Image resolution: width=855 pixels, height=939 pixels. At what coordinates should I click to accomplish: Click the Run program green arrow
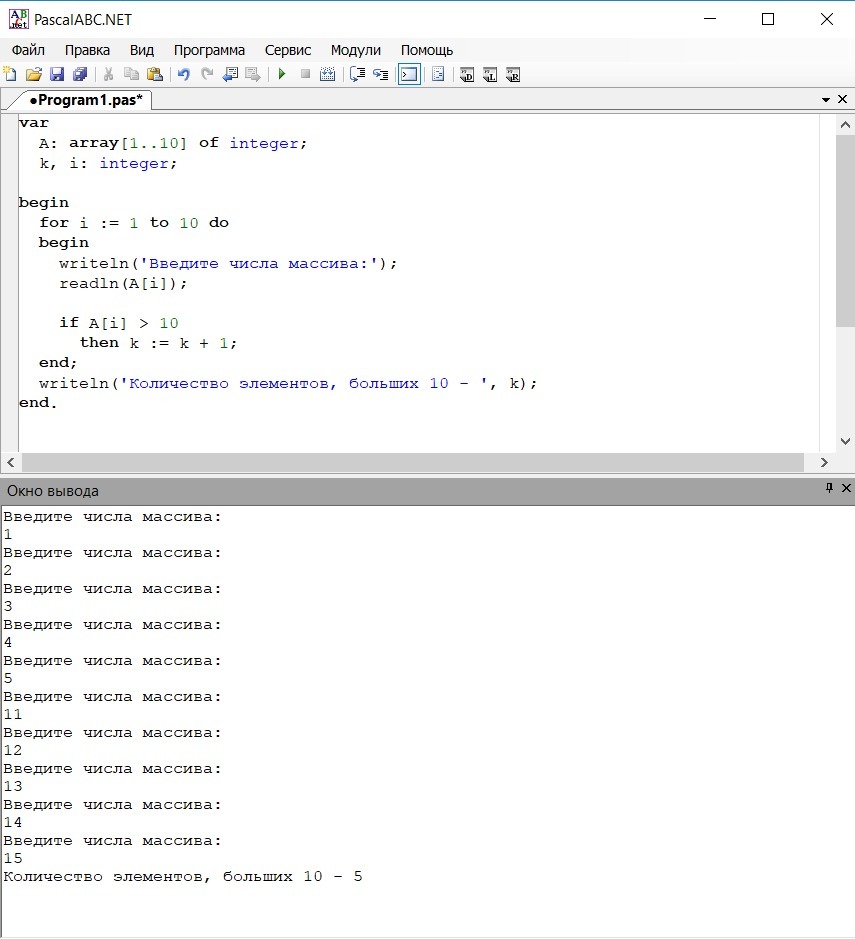(x=282, y=74)
